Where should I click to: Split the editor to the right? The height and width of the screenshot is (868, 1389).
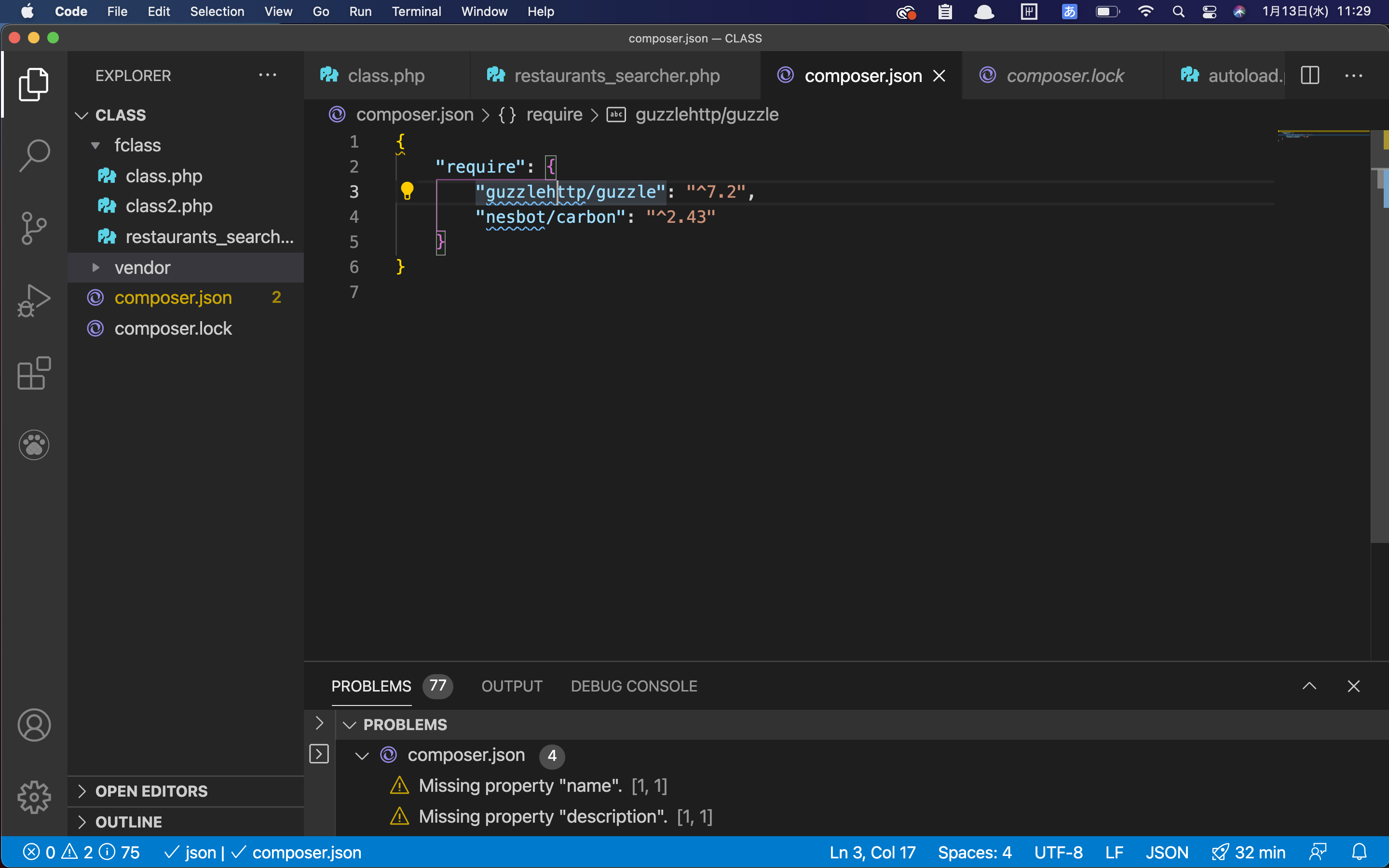1310,75
